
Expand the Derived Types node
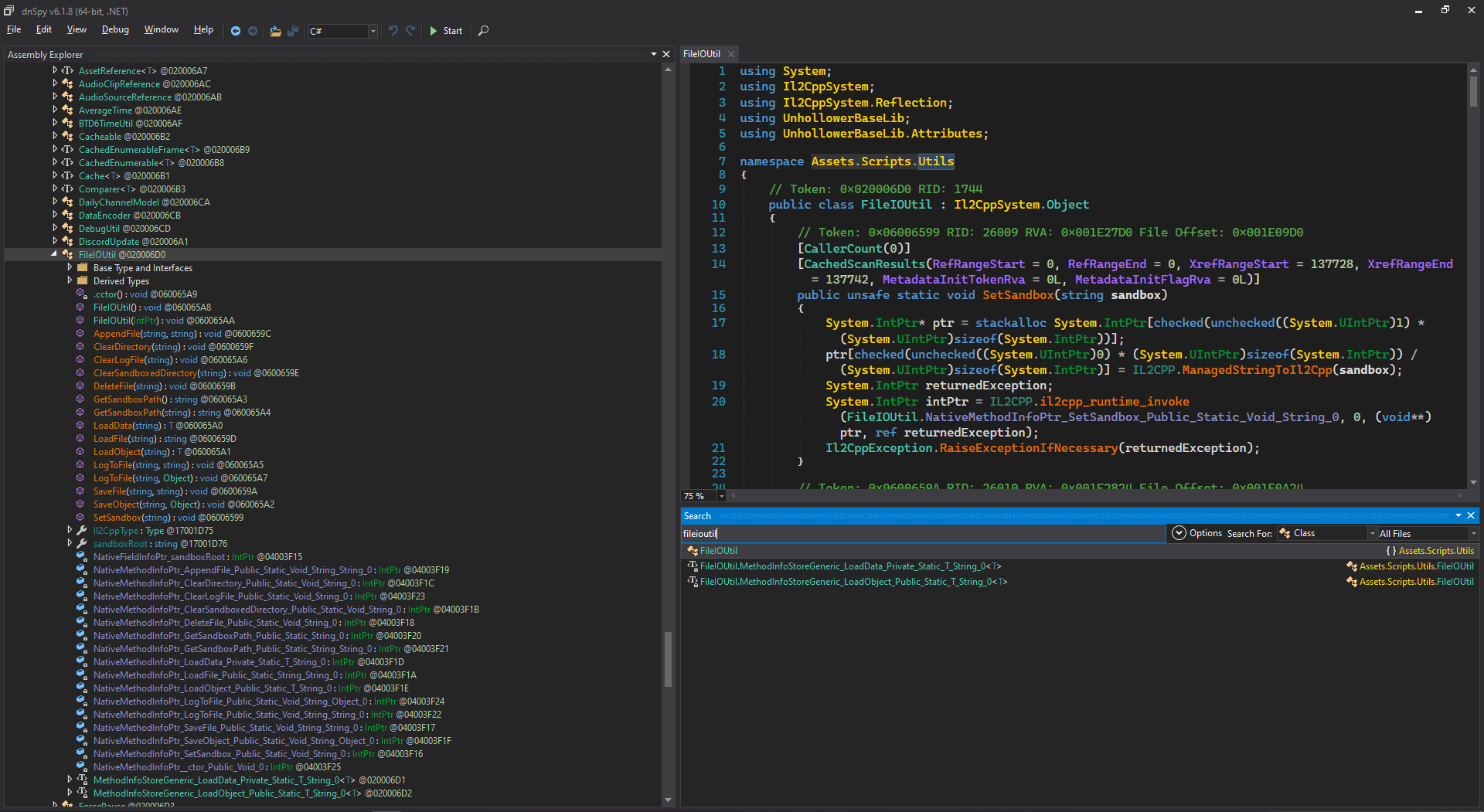70,280
